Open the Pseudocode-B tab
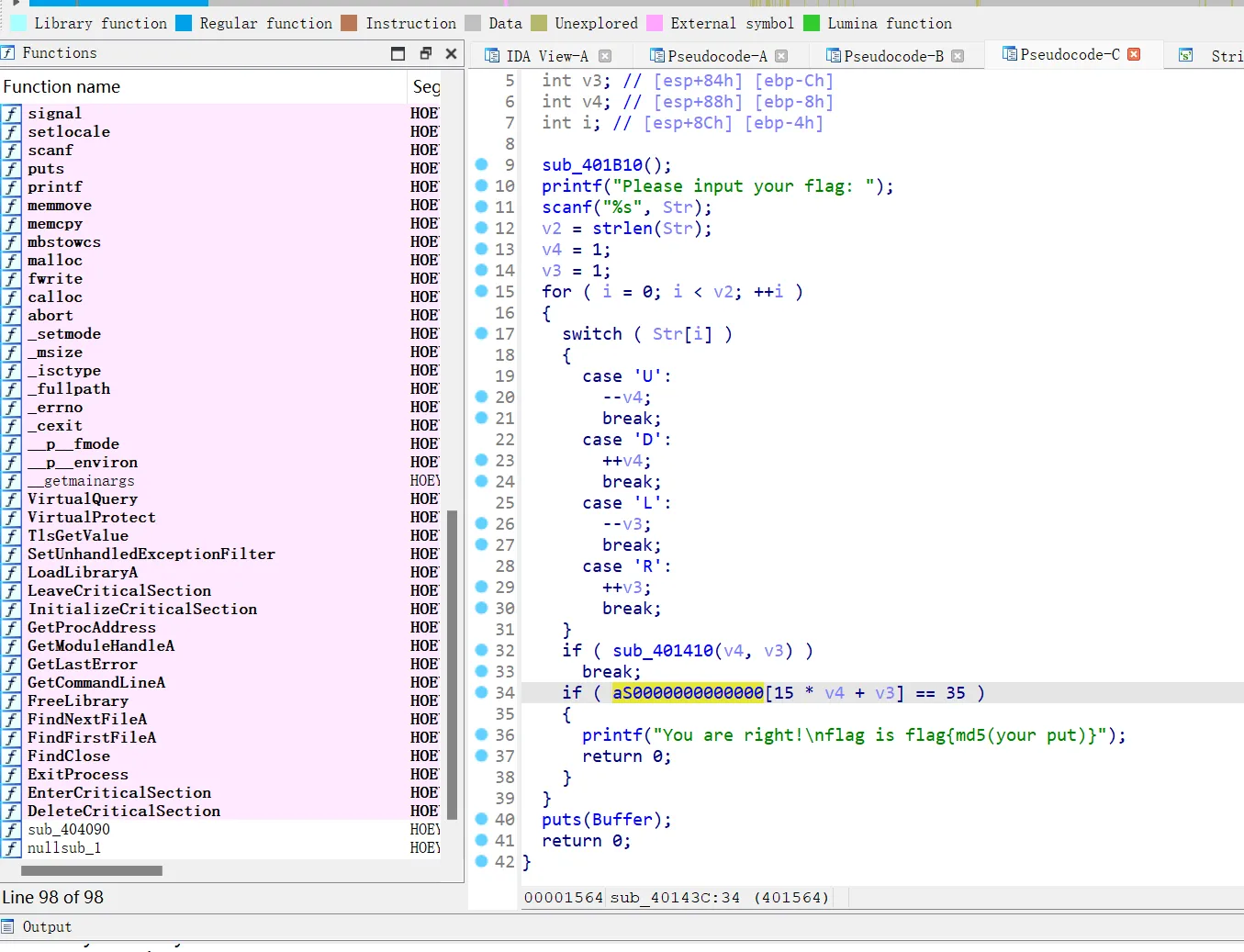Screen dimensions: 1244x952 (x=893, y=56)
